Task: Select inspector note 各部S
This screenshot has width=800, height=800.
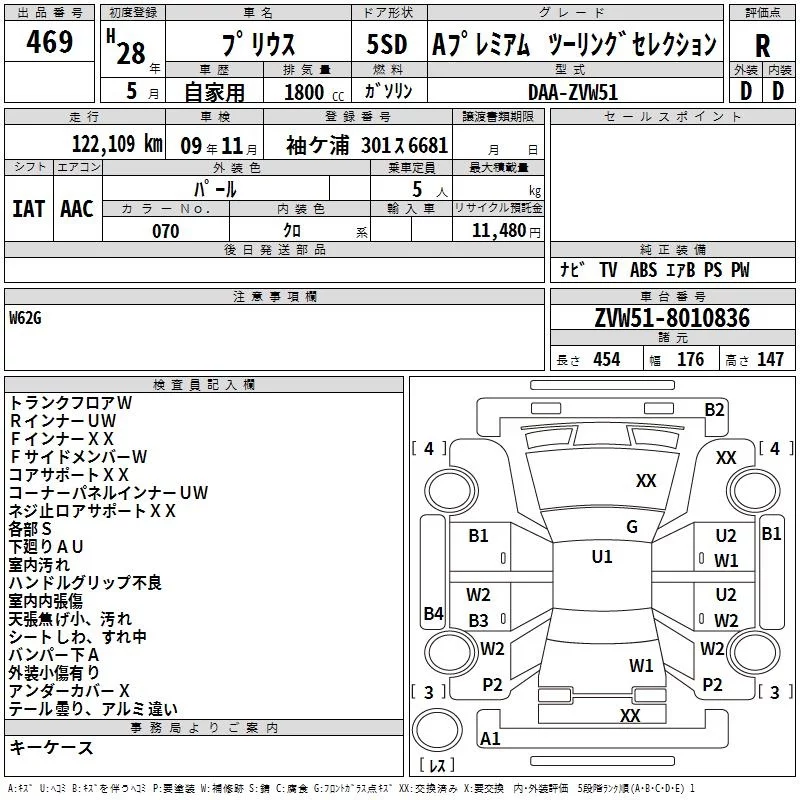Action: click(x=30, y=529)
